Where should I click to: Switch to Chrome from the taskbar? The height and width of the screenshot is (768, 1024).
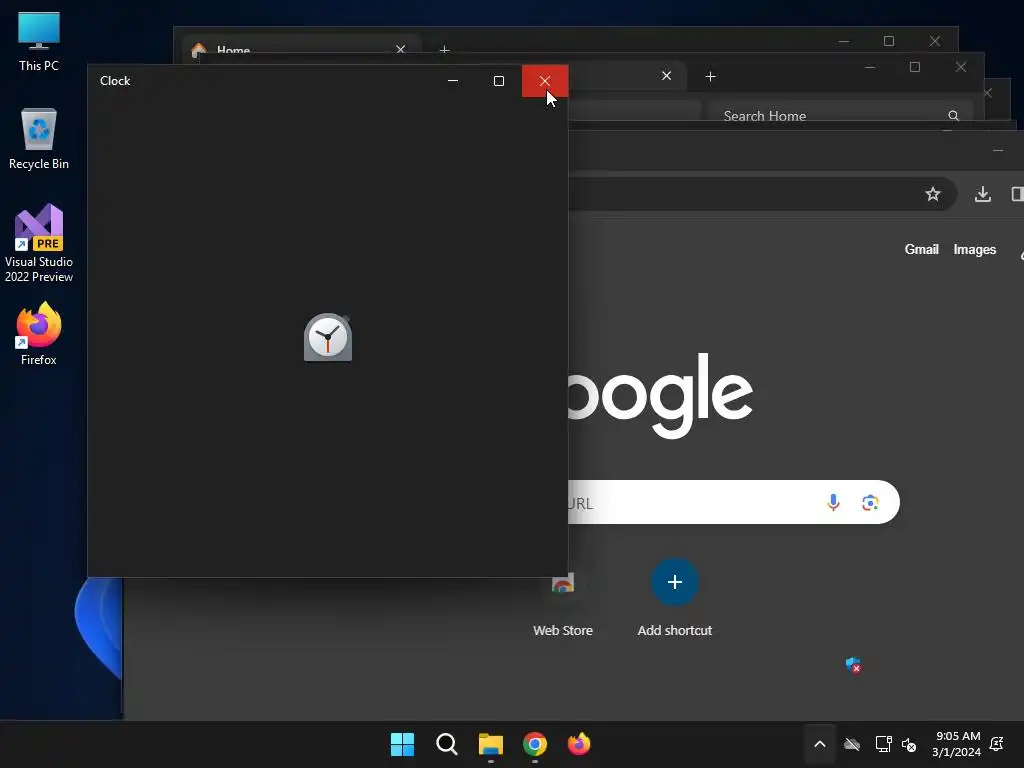(535, 744)
